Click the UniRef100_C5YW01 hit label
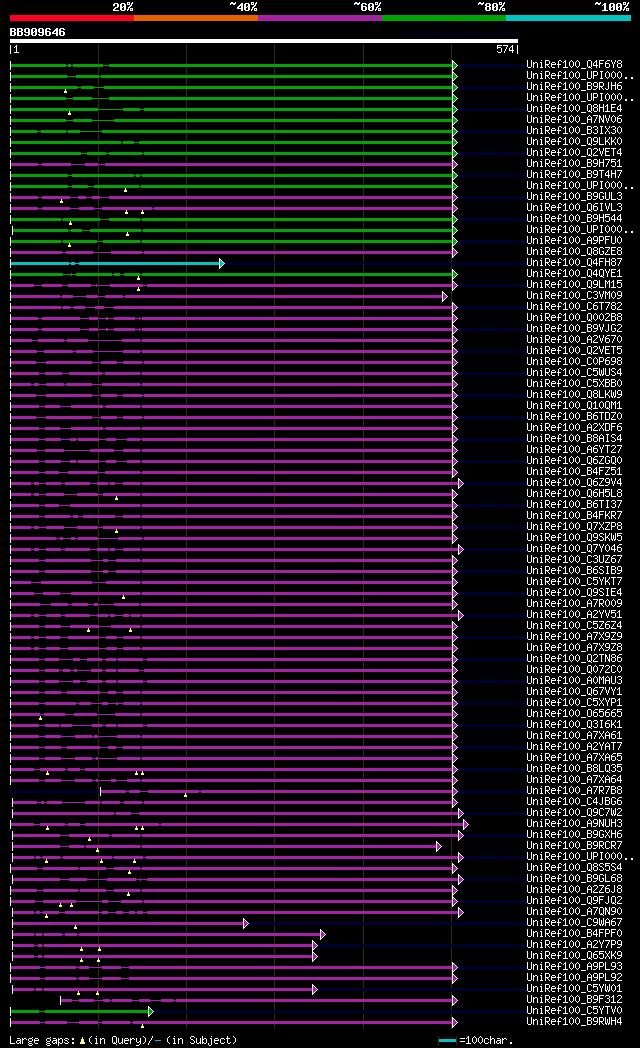 coord(574,989)
